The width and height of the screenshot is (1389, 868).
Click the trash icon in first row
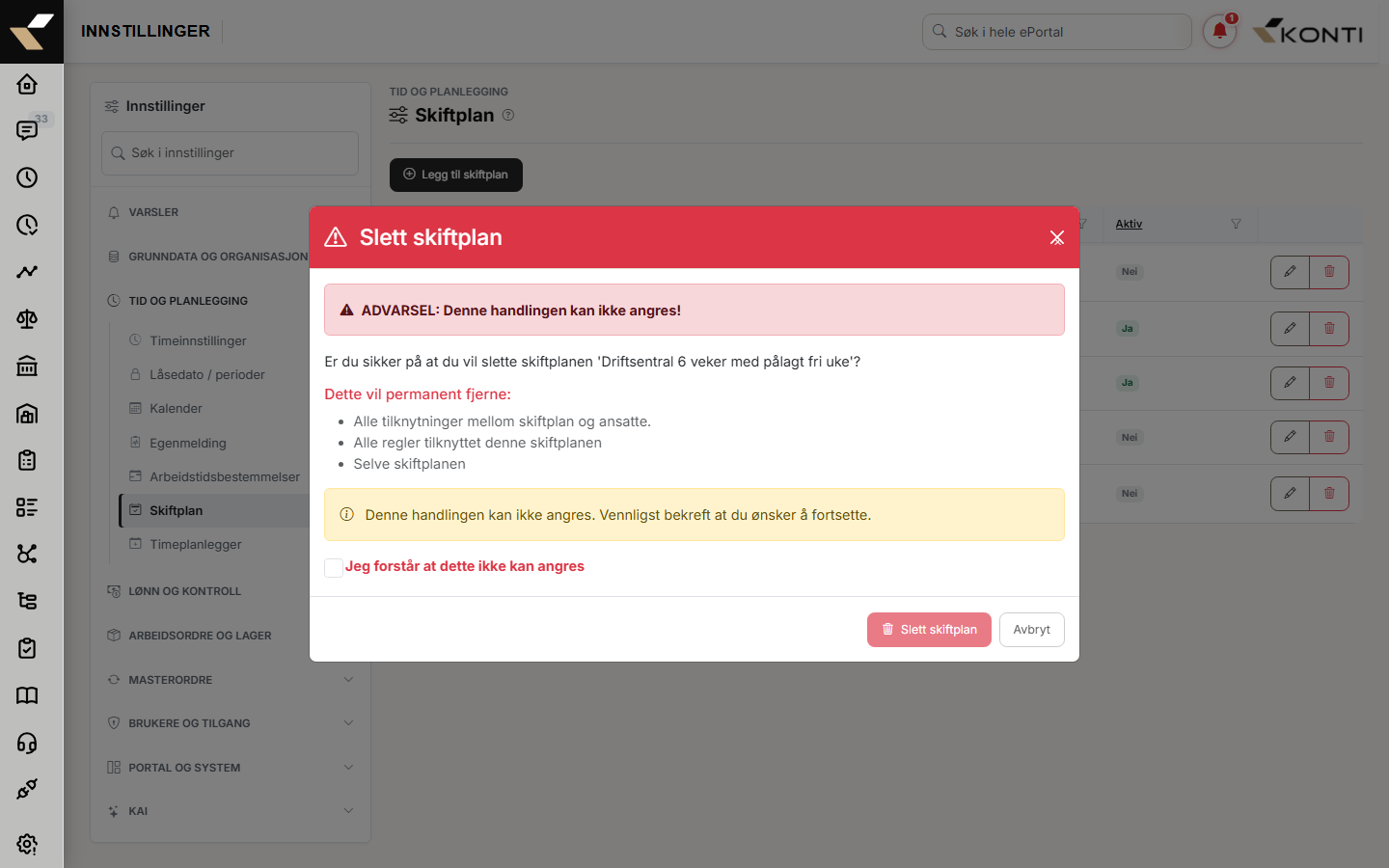pyautogui.click(x=1329, y=272)
